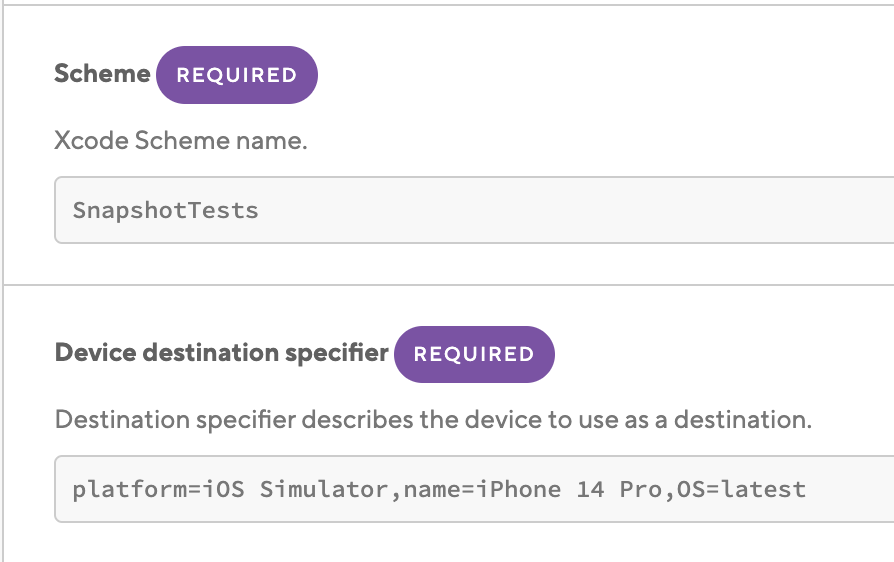The height and width of the screenshot is (562, 894).
Task: Click the word 'Simulator' in destination value
Action: click(324, 489)
